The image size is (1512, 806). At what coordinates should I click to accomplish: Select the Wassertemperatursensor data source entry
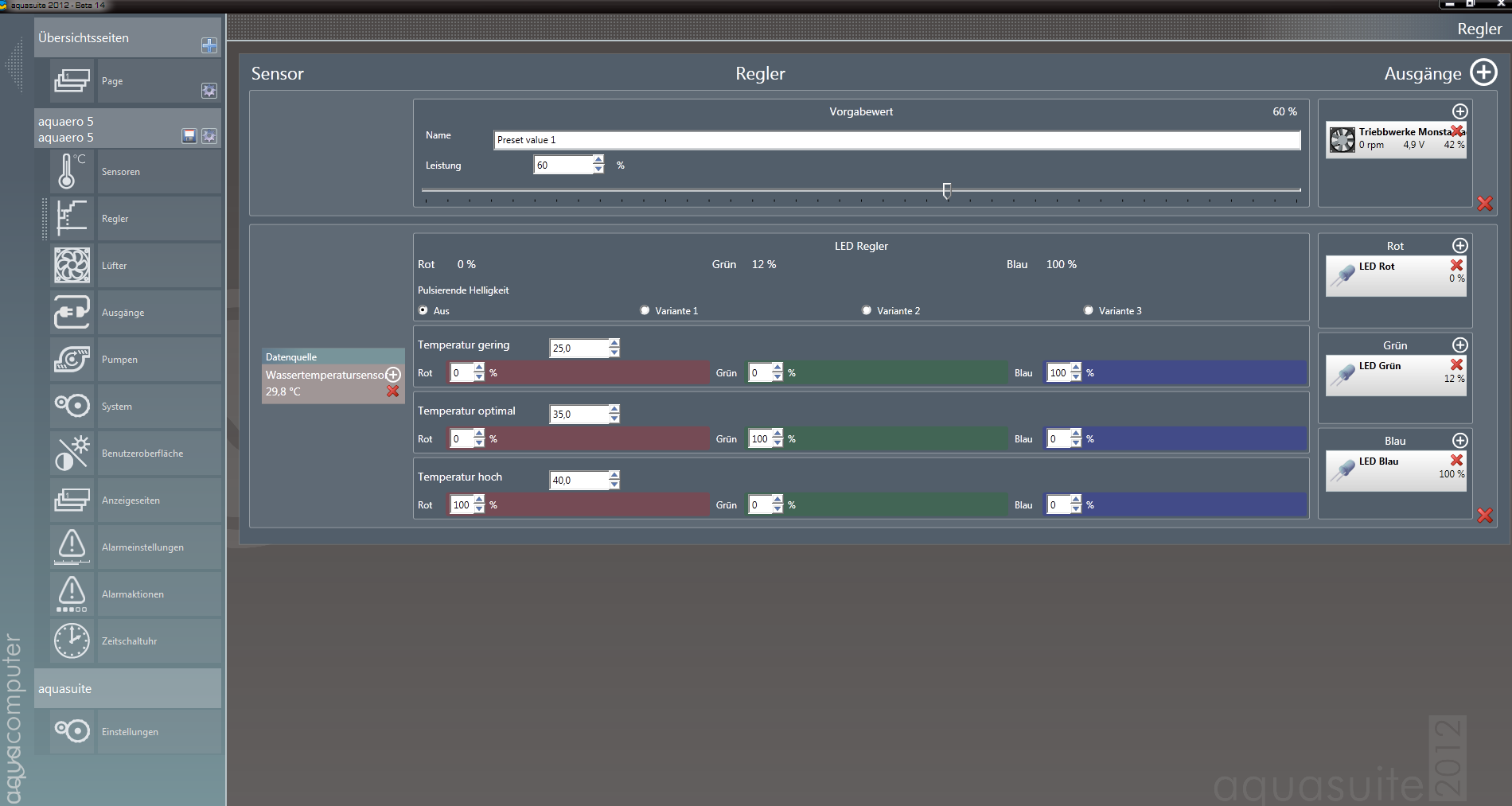(x=333, y=383)
